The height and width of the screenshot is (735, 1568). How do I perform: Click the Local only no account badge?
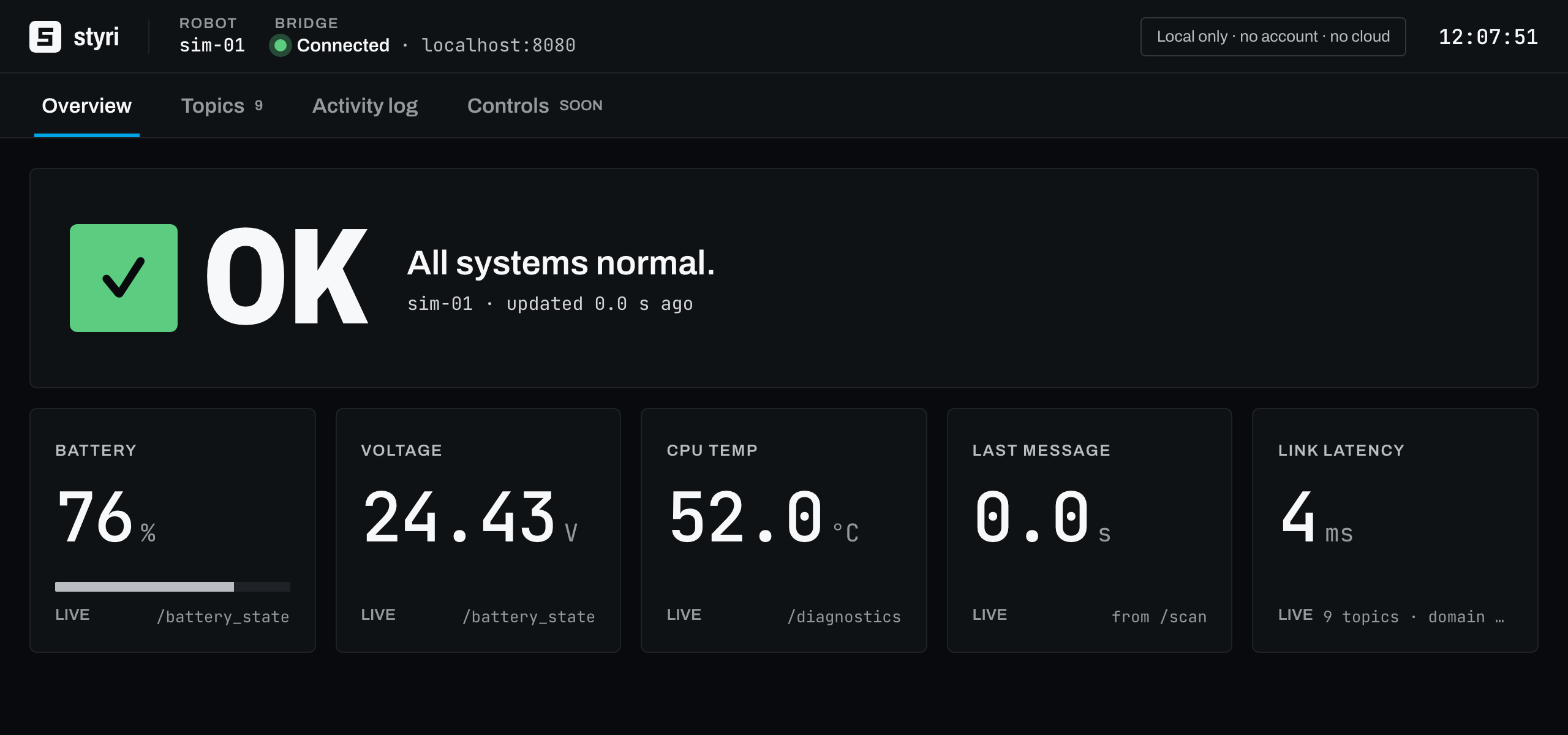pos(1273,37)
